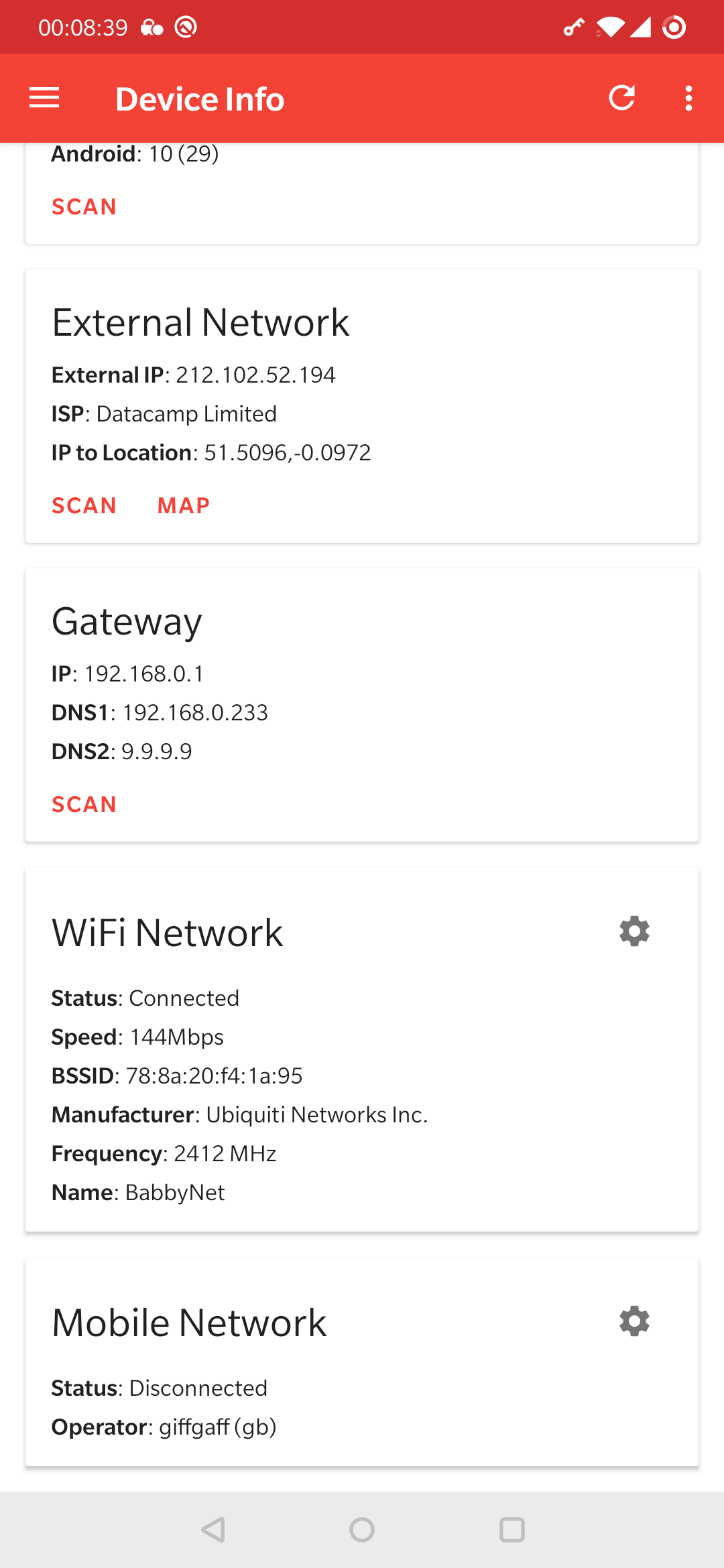Image resolution: width=724 pixels, height=1568 pixels.
Task: Tap the Device Info title
Action: coord(200,99)
